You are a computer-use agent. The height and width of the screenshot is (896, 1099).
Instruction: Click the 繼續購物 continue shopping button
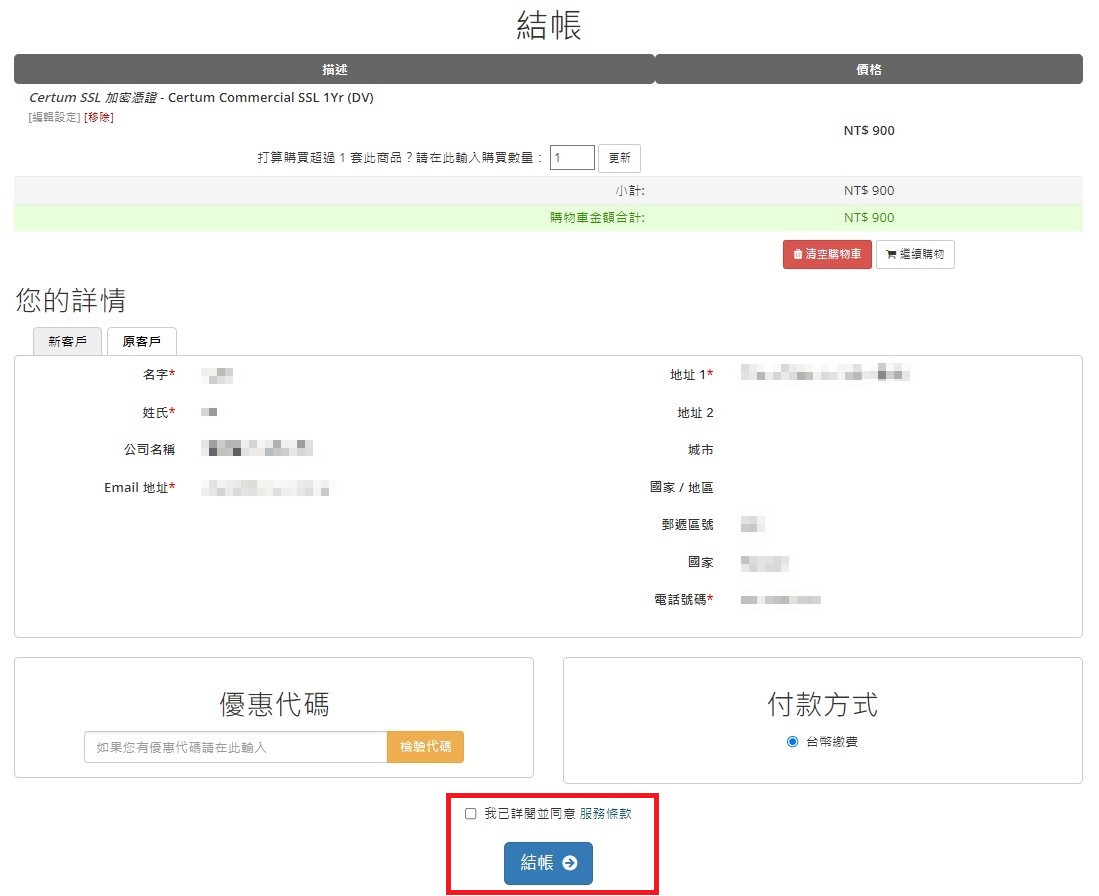[915, 254]
